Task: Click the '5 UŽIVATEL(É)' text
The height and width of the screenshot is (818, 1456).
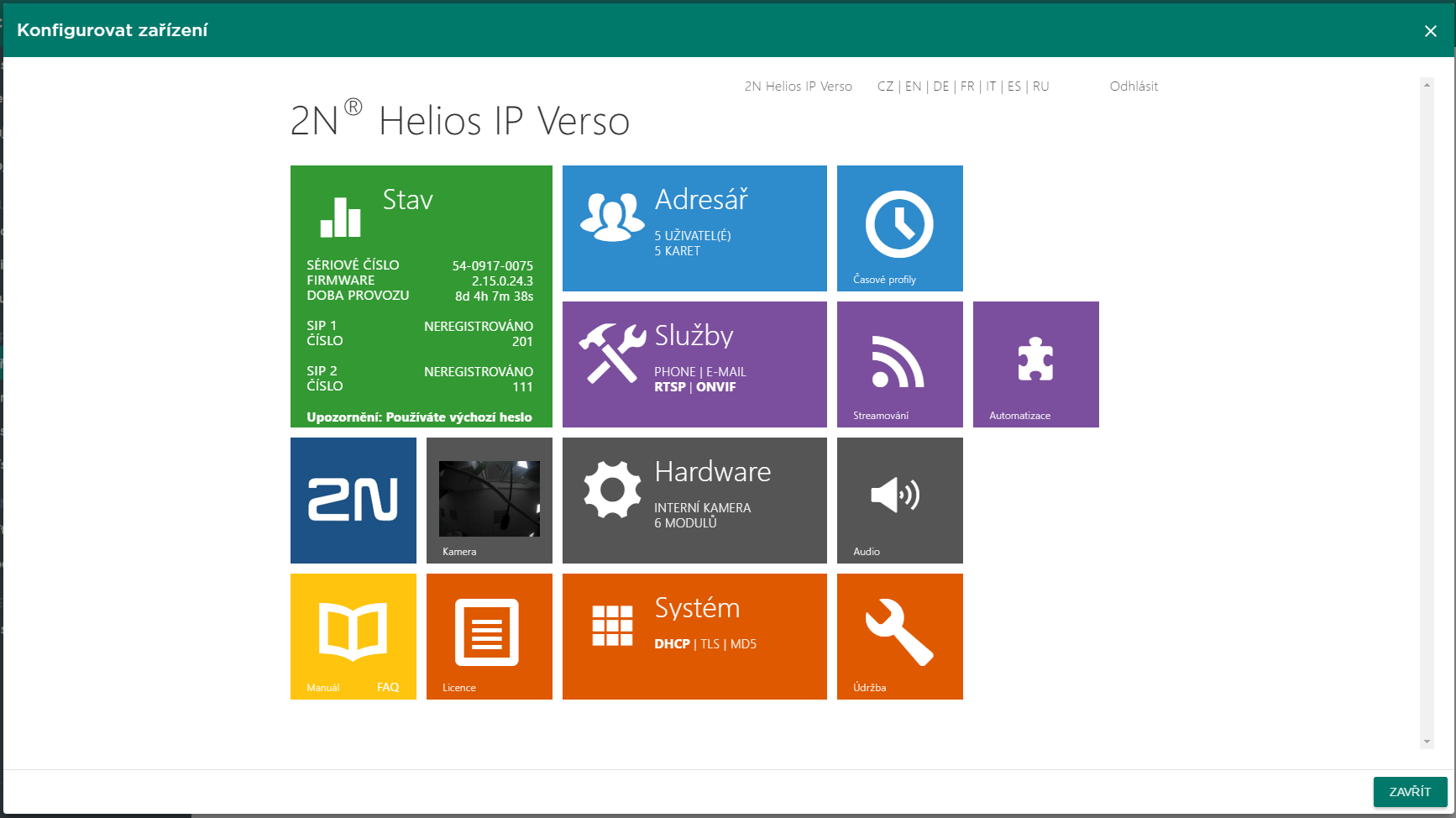Action: pos(693,236)
